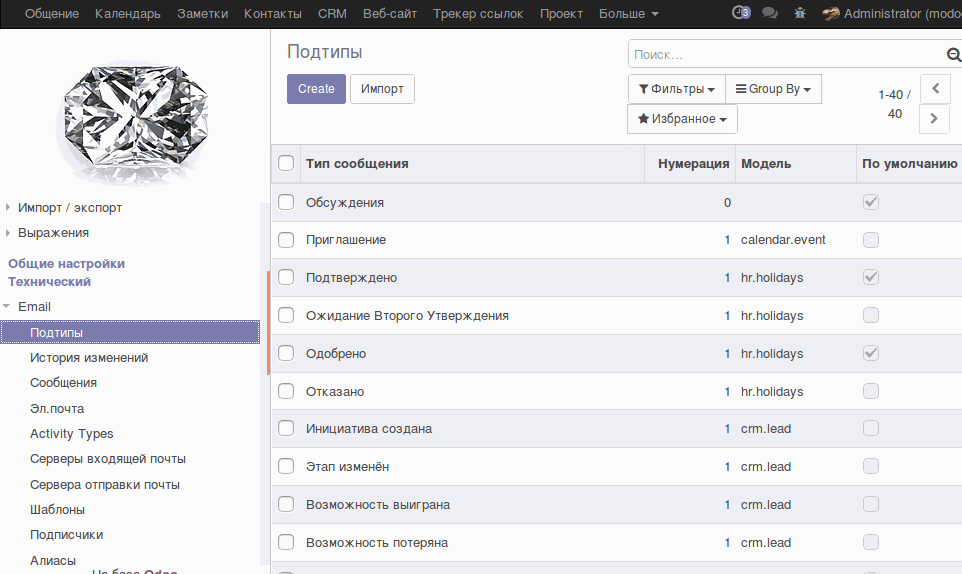Open the Календарь menu item

tap(127, 14)
